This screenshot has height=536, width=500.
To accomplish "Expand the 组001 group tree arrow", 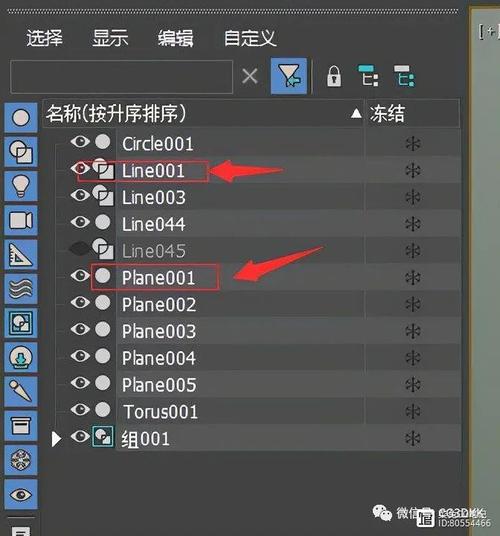I will pos(56,439).
